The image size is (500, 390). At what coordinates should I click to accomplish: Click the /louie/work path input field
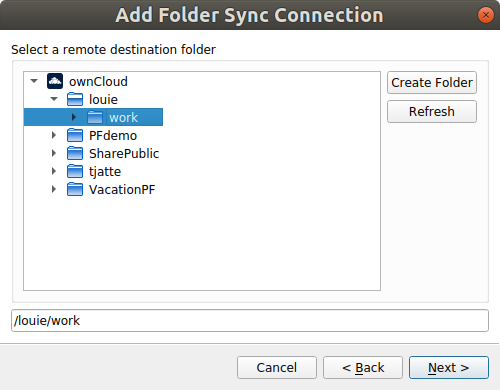(x=250, y=321)
